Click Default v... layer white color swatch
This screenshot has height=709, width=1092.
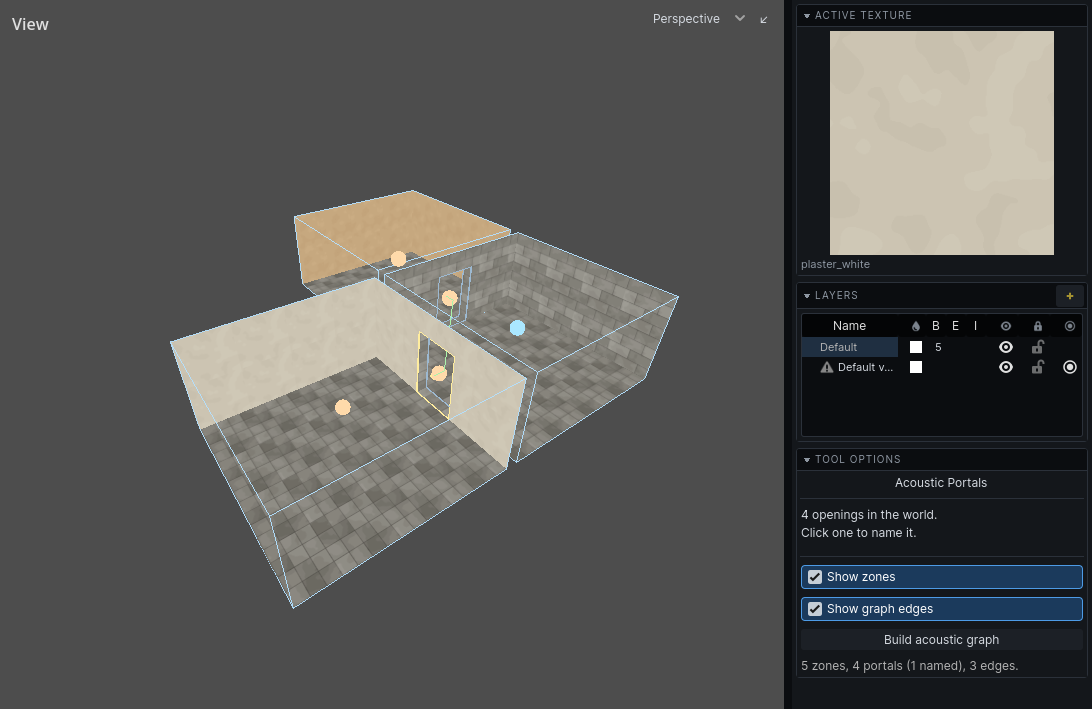tap(916, 367)
